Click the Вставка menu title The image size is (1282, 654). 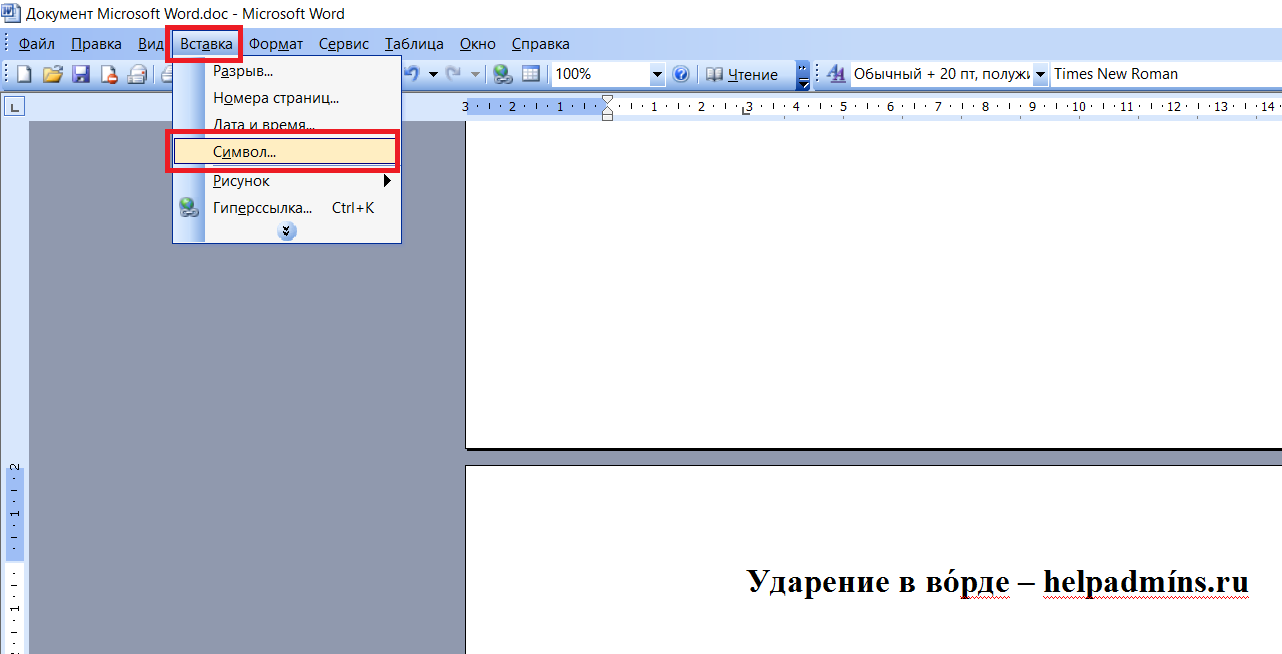[206, 44]
